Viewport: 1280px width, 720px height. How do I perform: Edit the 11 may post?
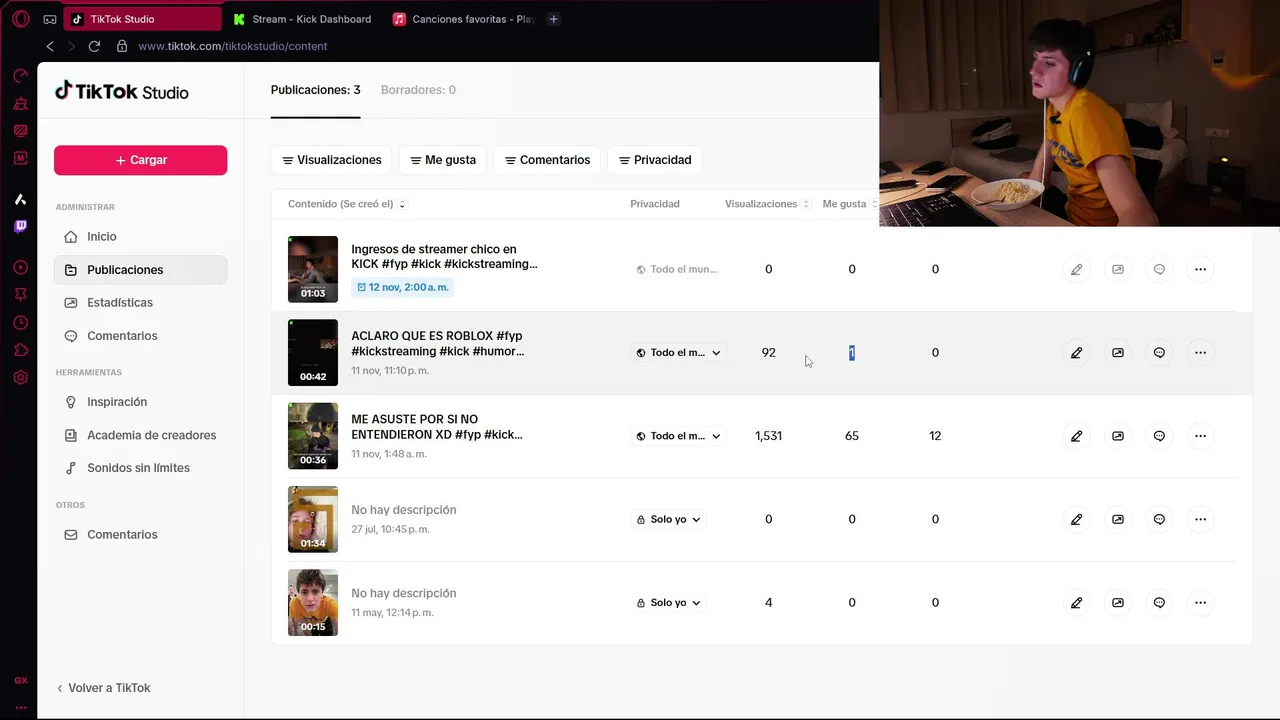point(1076,603)
